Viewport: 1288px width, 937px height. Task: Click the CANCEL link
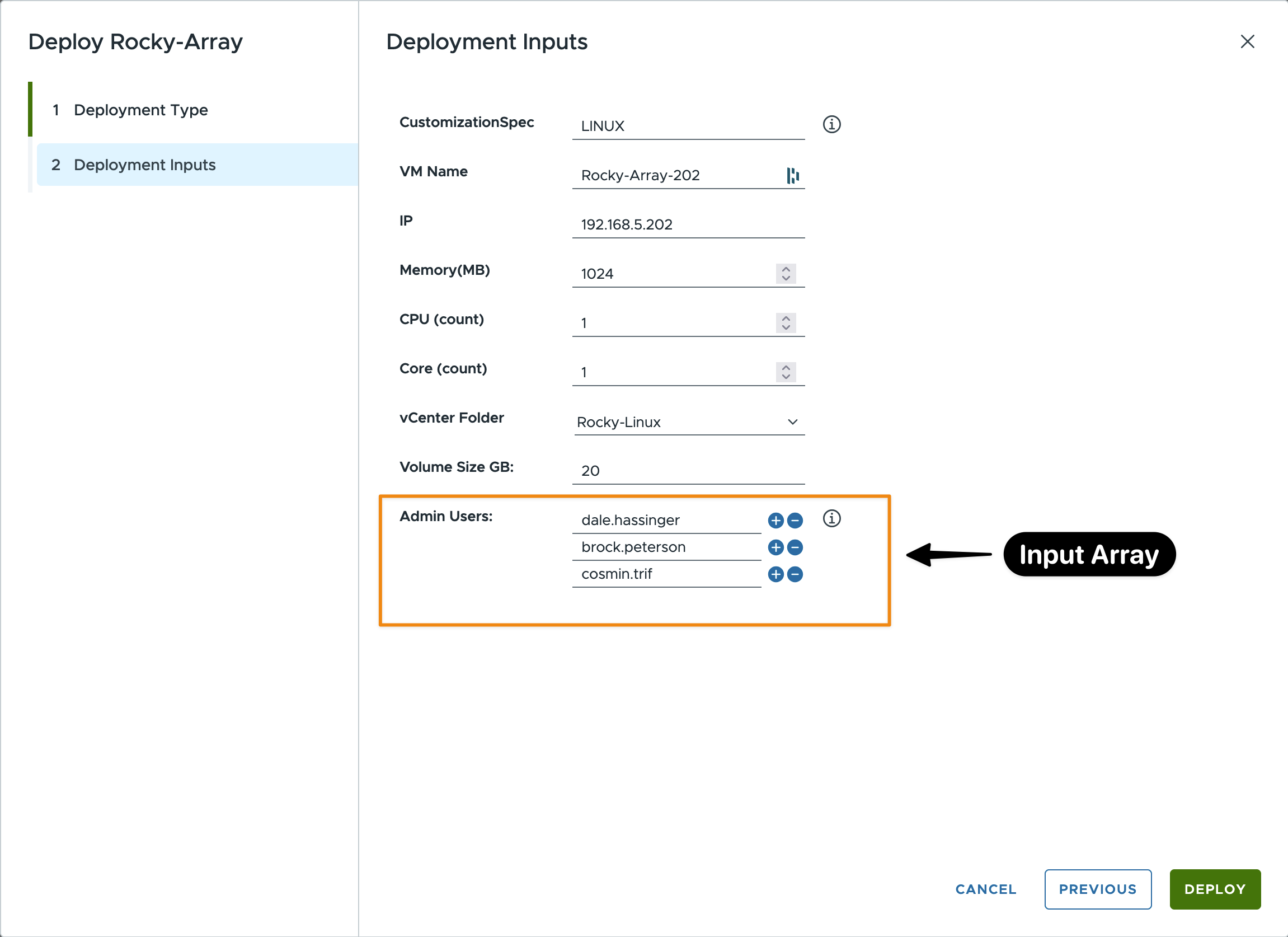pos(985,889)
